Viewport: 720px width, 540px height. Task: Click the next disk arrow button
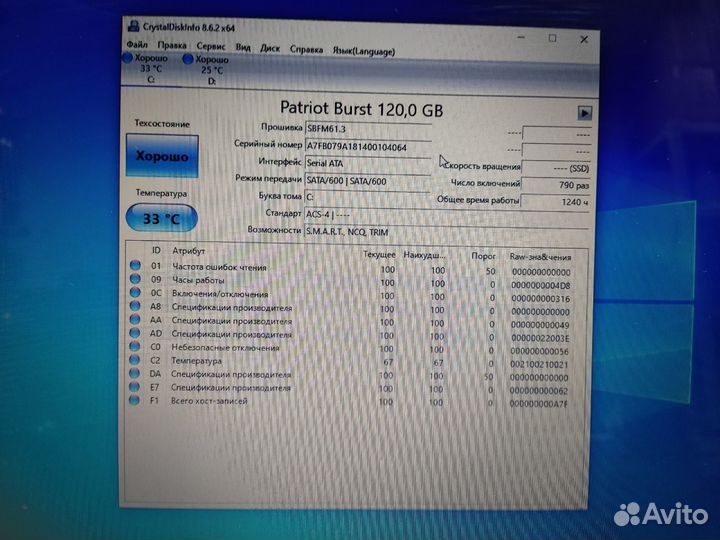[x=584, y=113]
